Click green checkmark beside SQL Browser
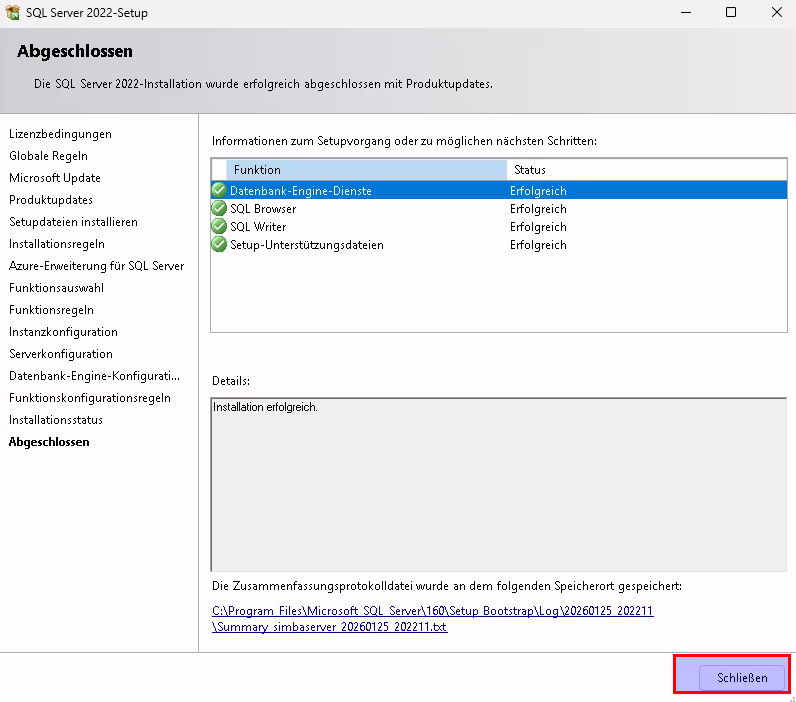Viewport: 796px width, 702px height. [x=219, y=208]
